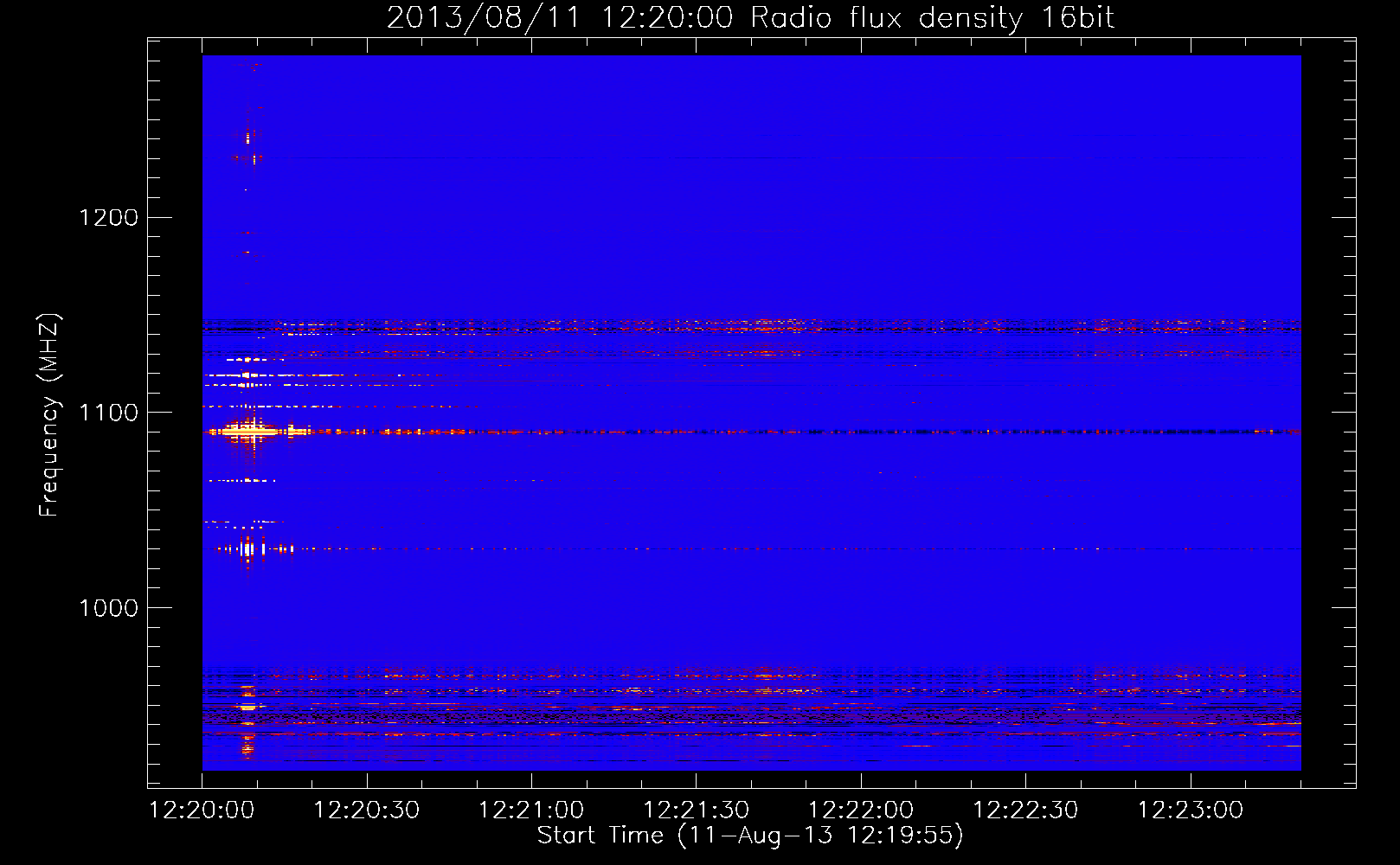Screen dimensions: 1400x865
Task: Click the 'Frequency (MHZ)' axis label
Action: click(49, 415)
